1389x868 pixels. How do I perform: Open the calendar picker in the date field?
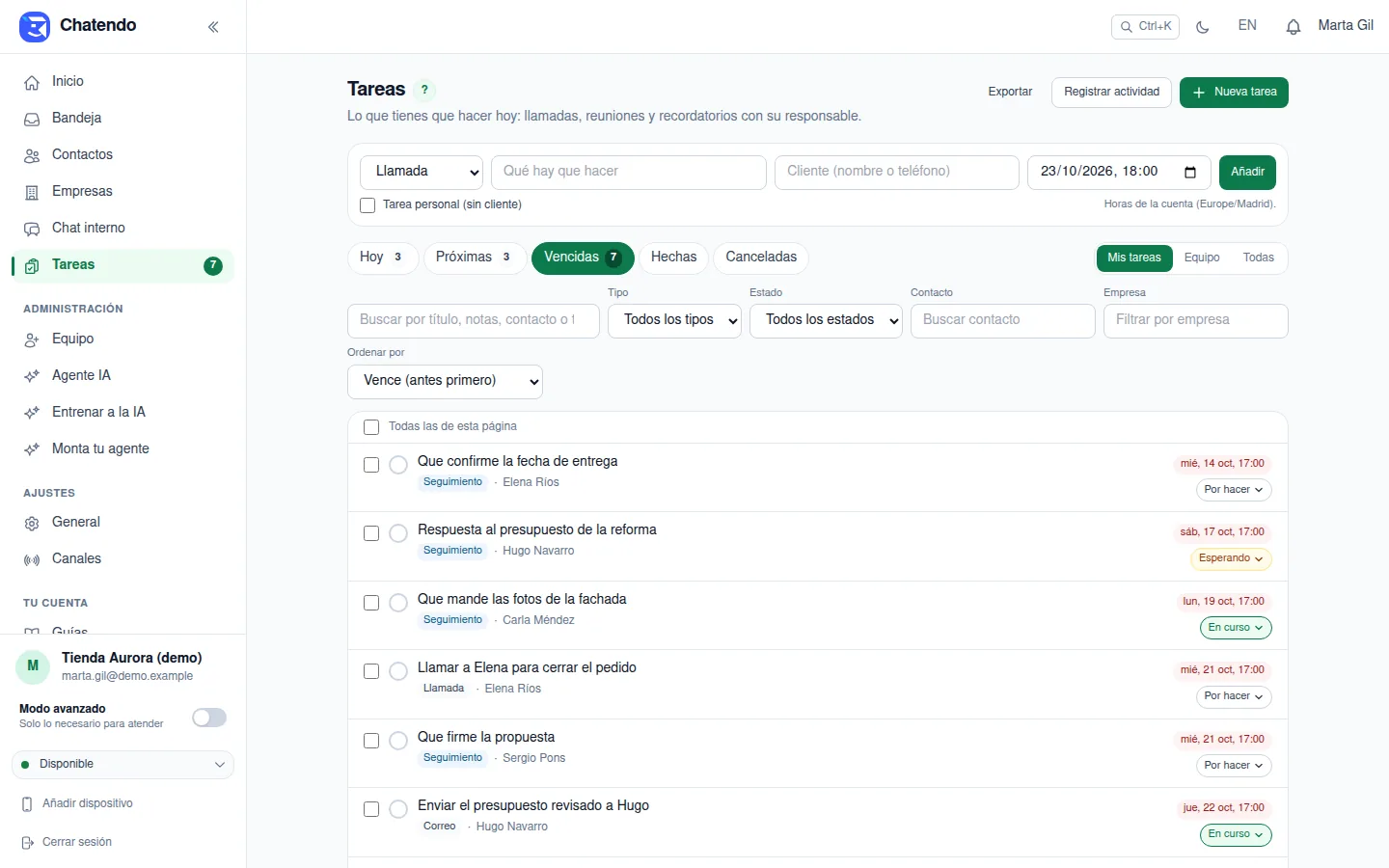1190,172
